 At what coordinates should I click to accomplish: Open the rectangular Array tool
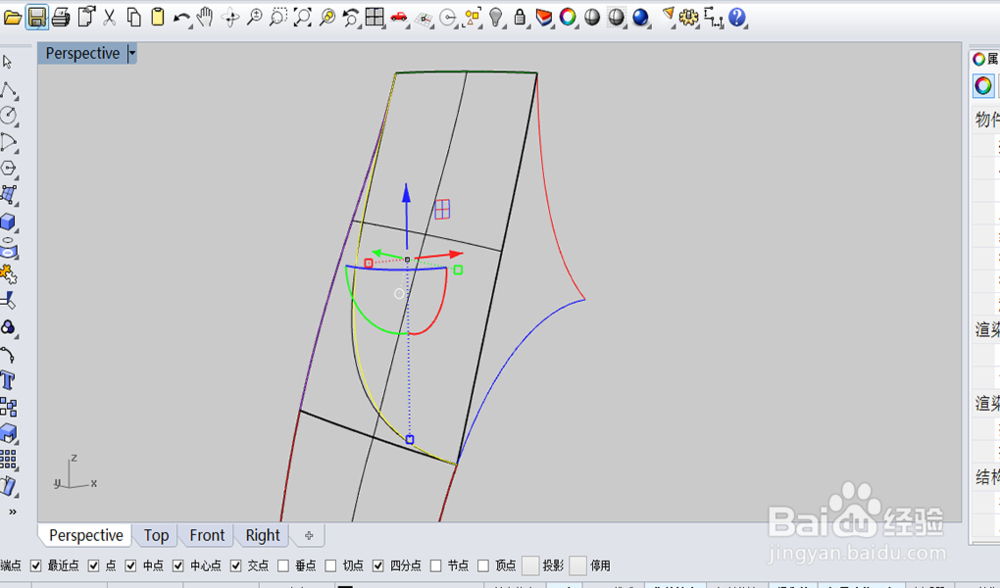pyautogui.click(x=8, y=459)
